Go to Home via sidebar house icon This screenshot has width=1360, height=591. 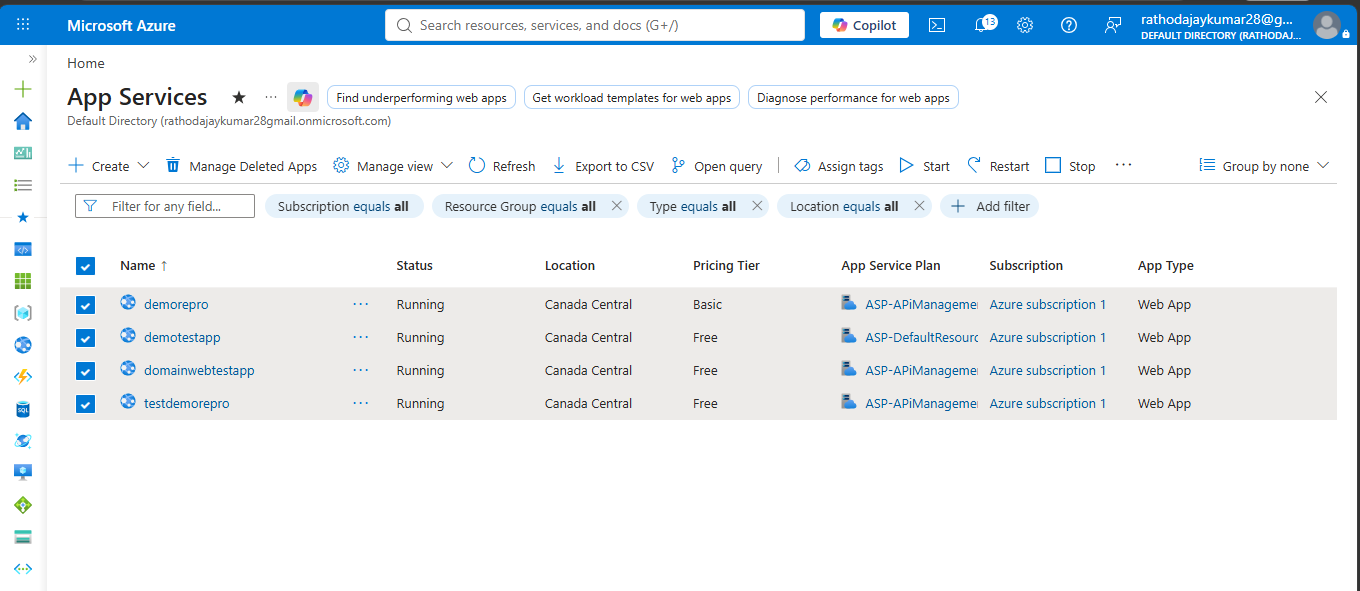coord(23,121)
